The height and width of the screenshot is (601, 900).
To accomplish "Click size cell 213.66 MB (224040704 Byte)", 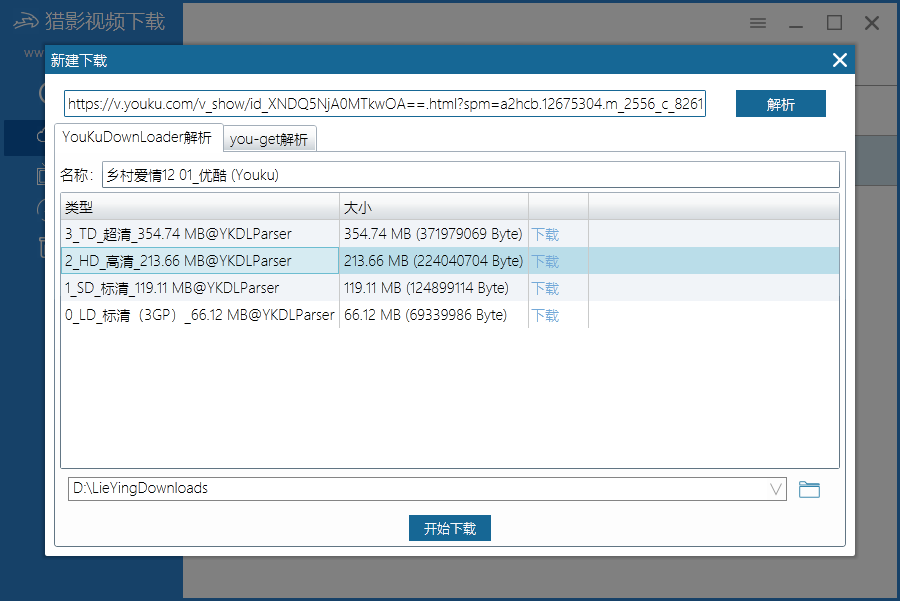I will point(433,261).
